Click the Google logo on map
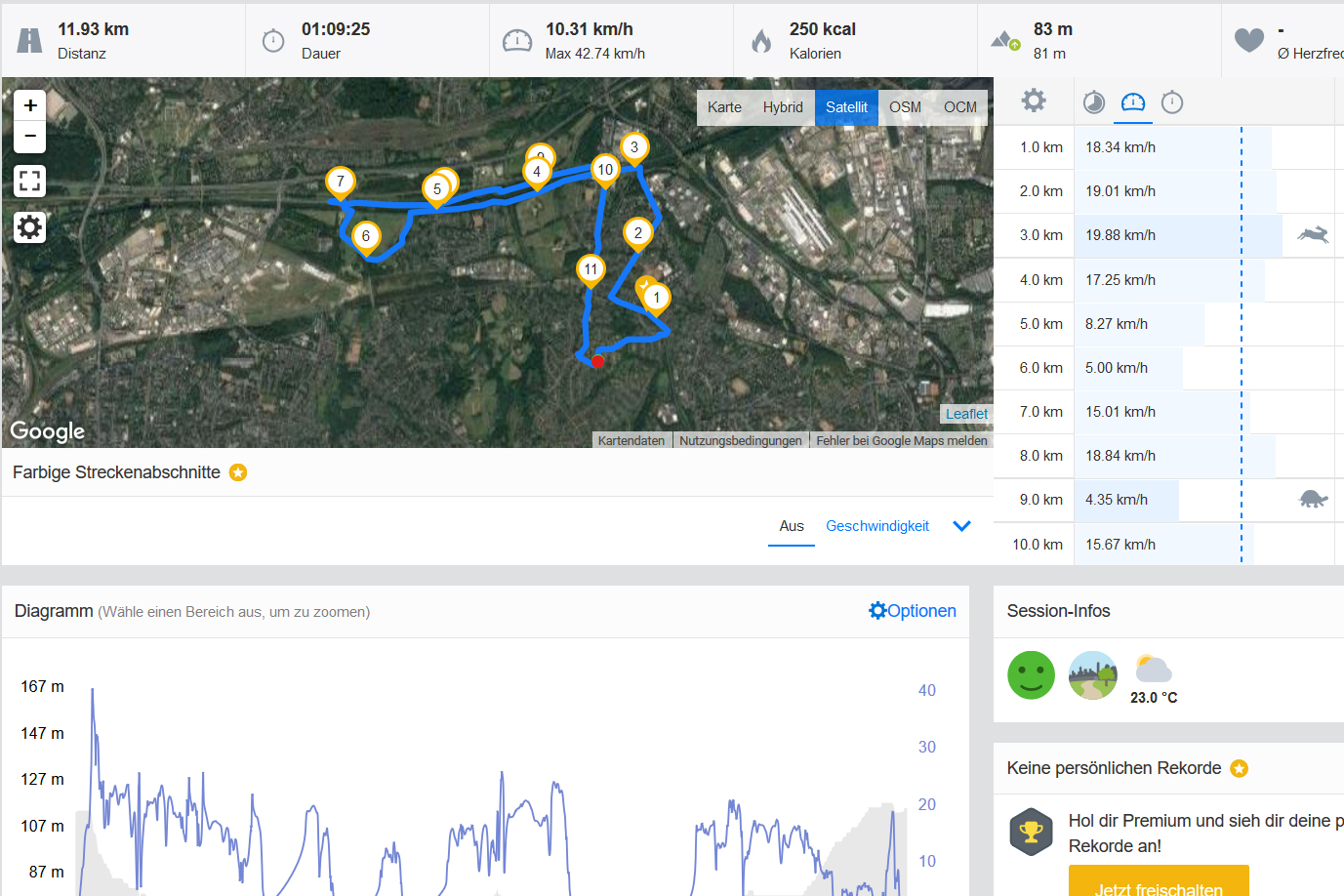The height and width of the screenshot is (896, 1344). click(48, 430)
